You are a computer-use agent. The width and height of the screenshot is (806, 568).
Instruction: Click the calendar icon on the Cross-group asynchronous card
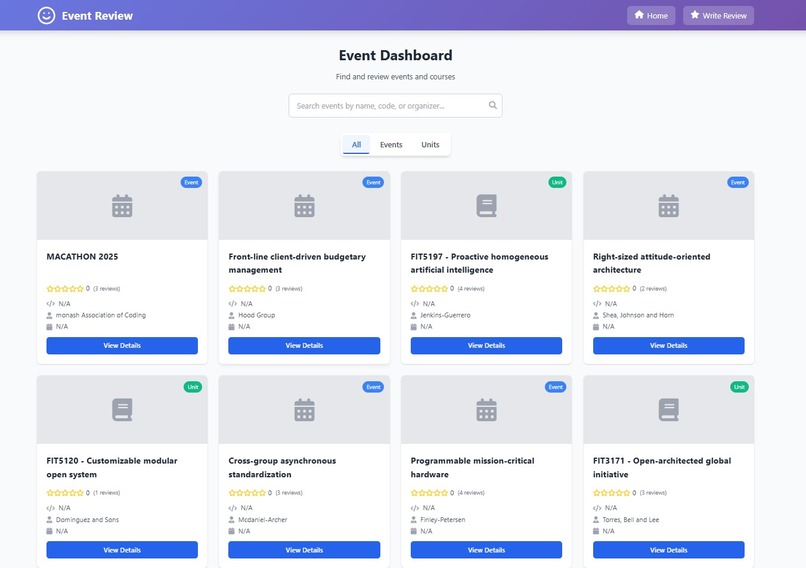(304, 410)
